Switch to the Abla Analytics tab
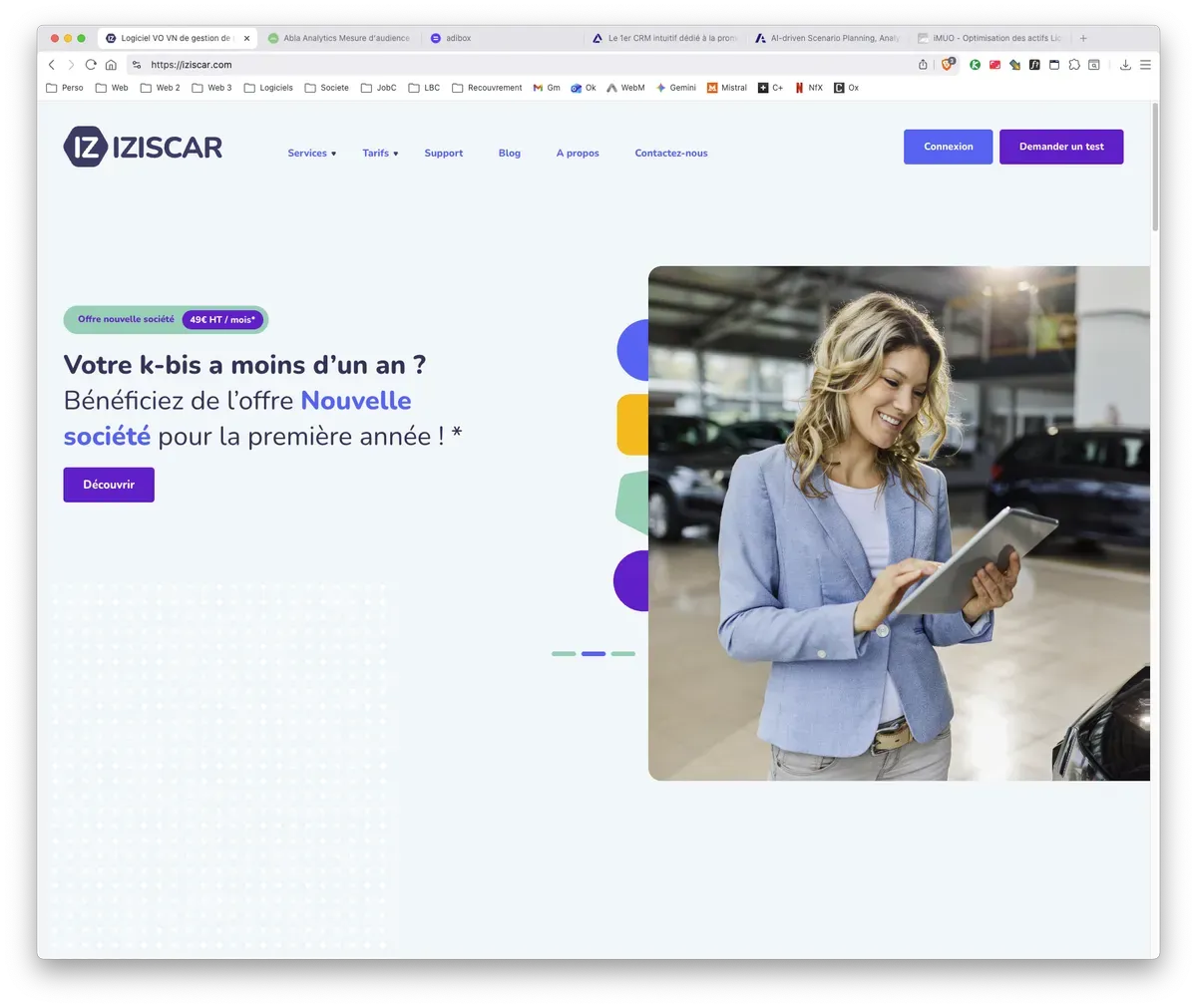Screen dimensions: 1197x1008 339,38
